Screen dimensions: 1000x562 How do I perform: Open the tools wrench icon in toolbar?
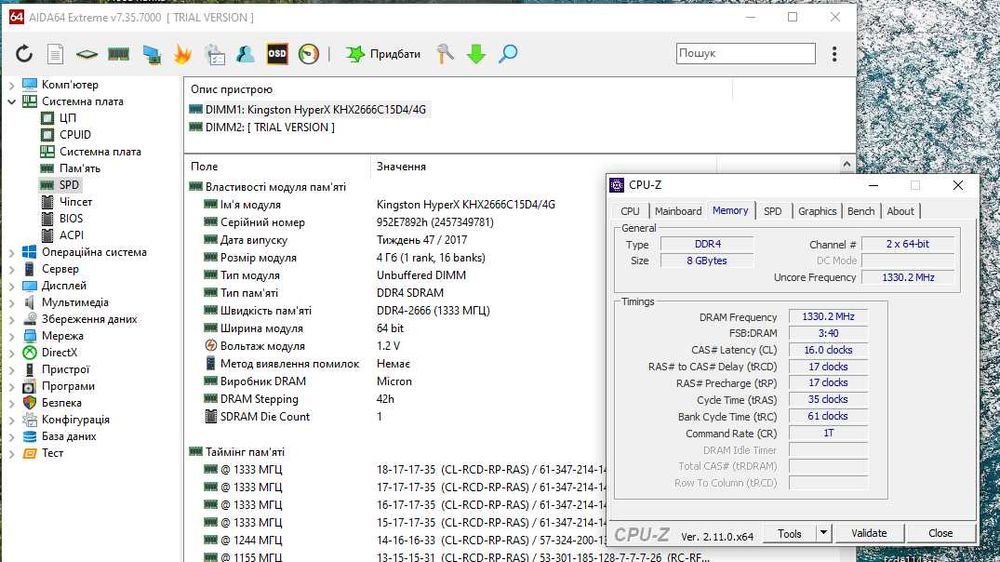(x=445, y=54)
